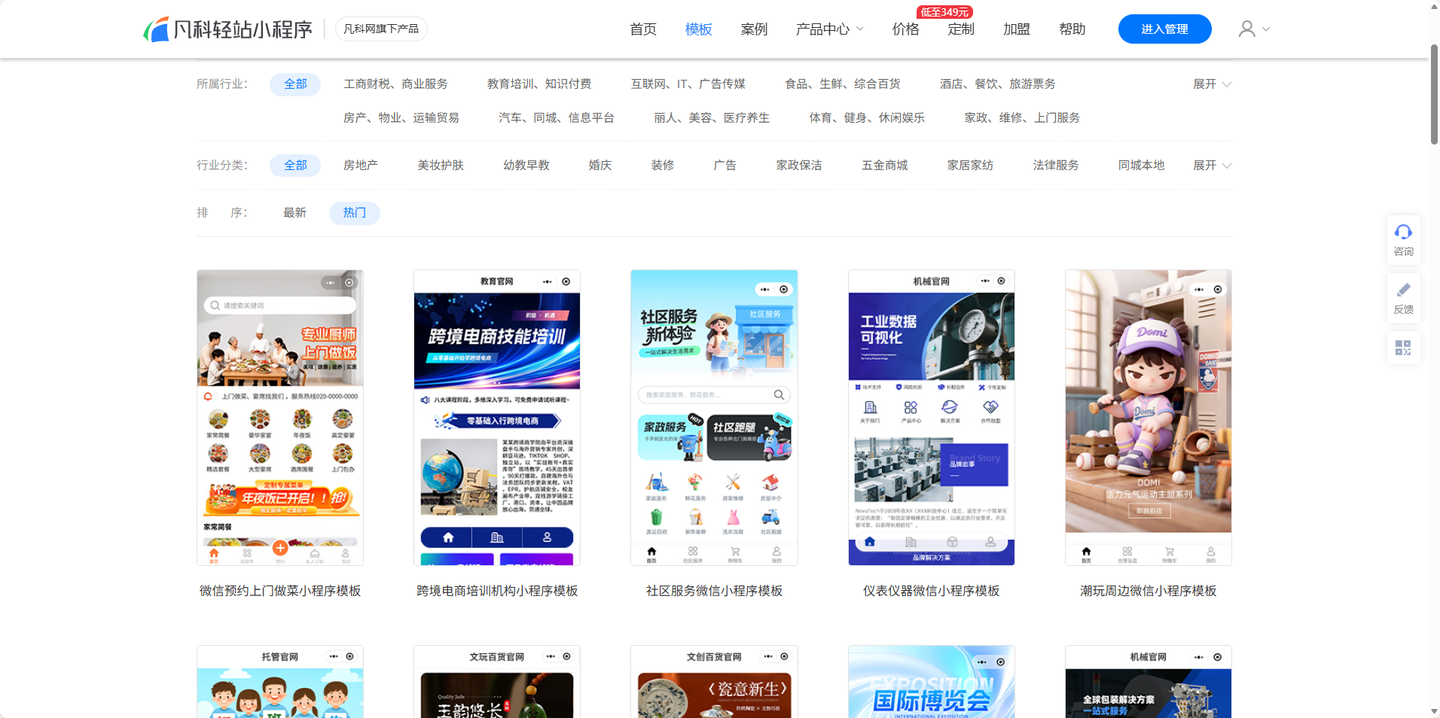Open the 案例 navigation item

point(754,29)
